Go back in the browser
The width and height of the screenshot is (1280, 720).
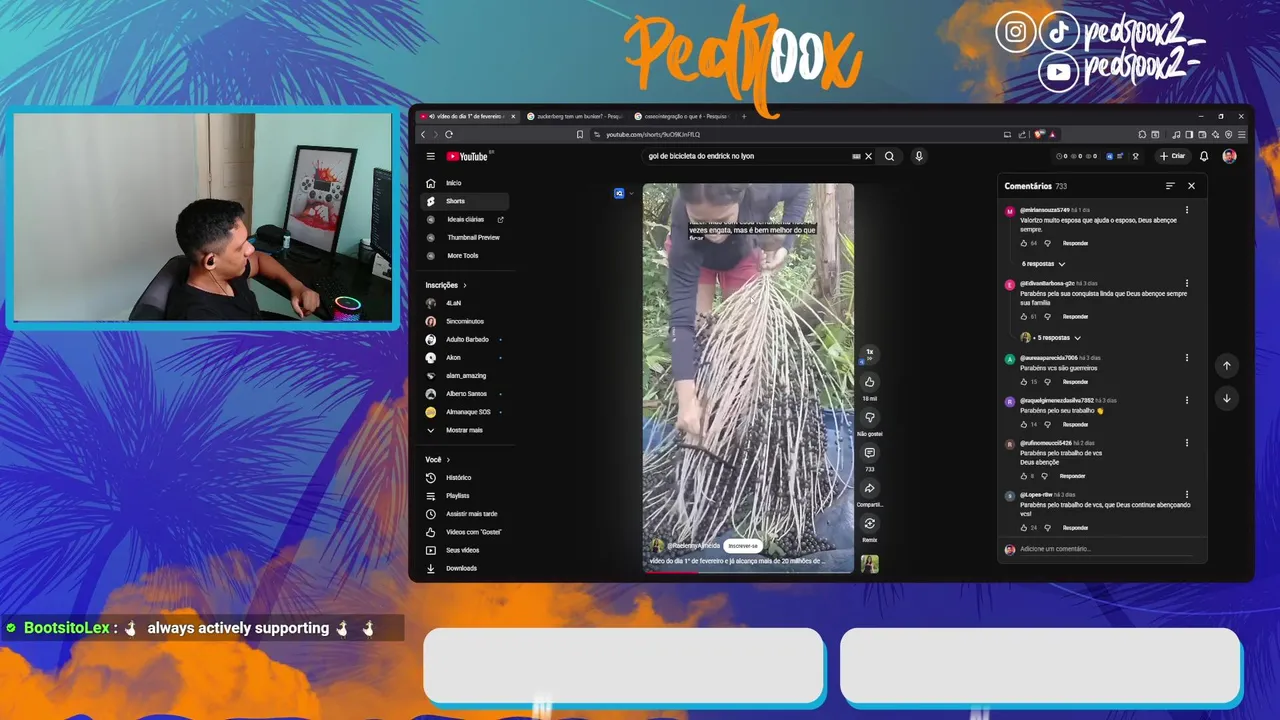point(423,134)
